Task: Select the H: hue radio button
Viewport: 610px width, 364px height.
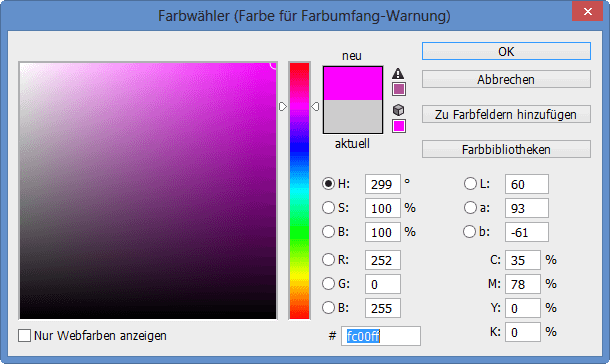Action: 328,184
